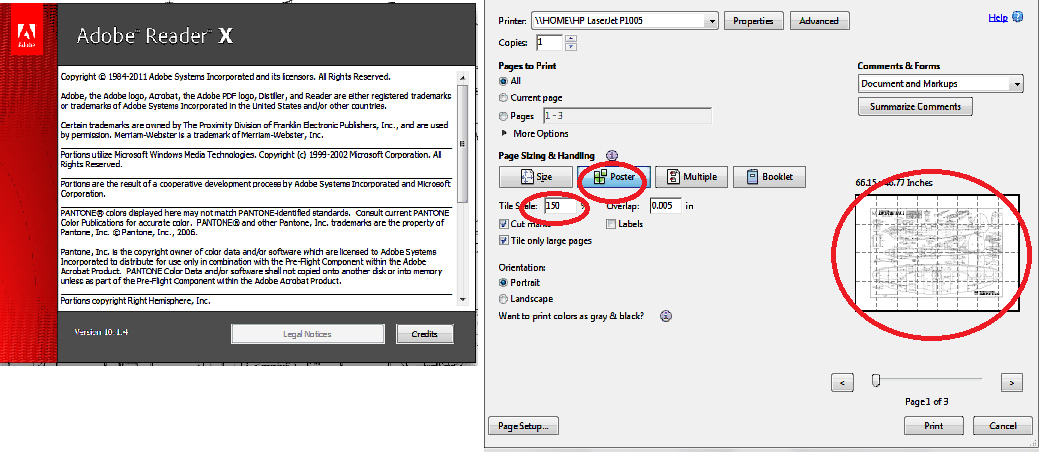
Task: Toggle the Cut marks checkbox
Action: (504, 224)
